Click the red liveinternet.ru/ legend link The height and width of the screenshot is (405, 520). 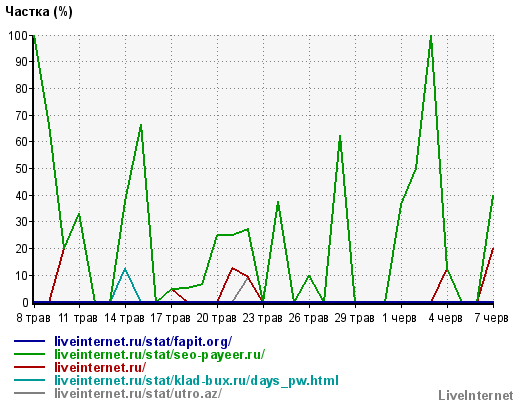click(100, 367)
